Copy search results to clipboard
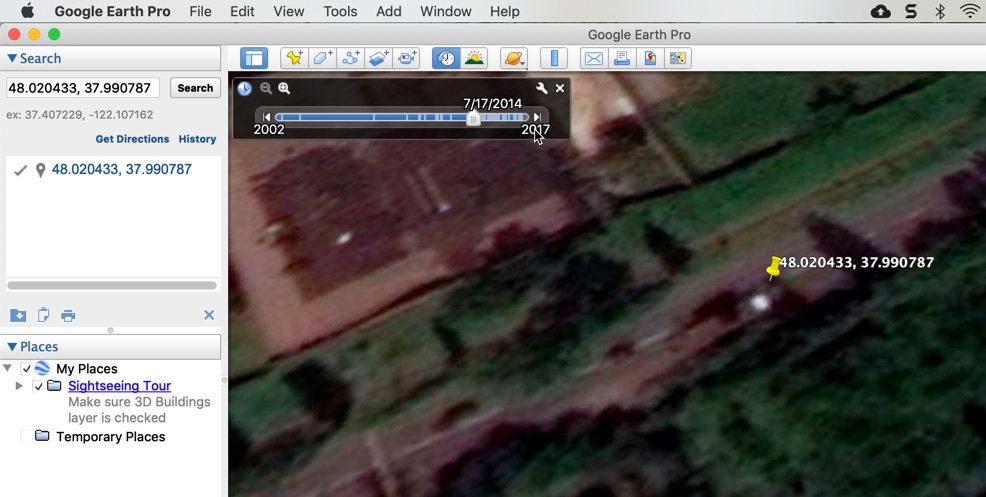This screenshot has width=986, height=497. coord(43,315)
